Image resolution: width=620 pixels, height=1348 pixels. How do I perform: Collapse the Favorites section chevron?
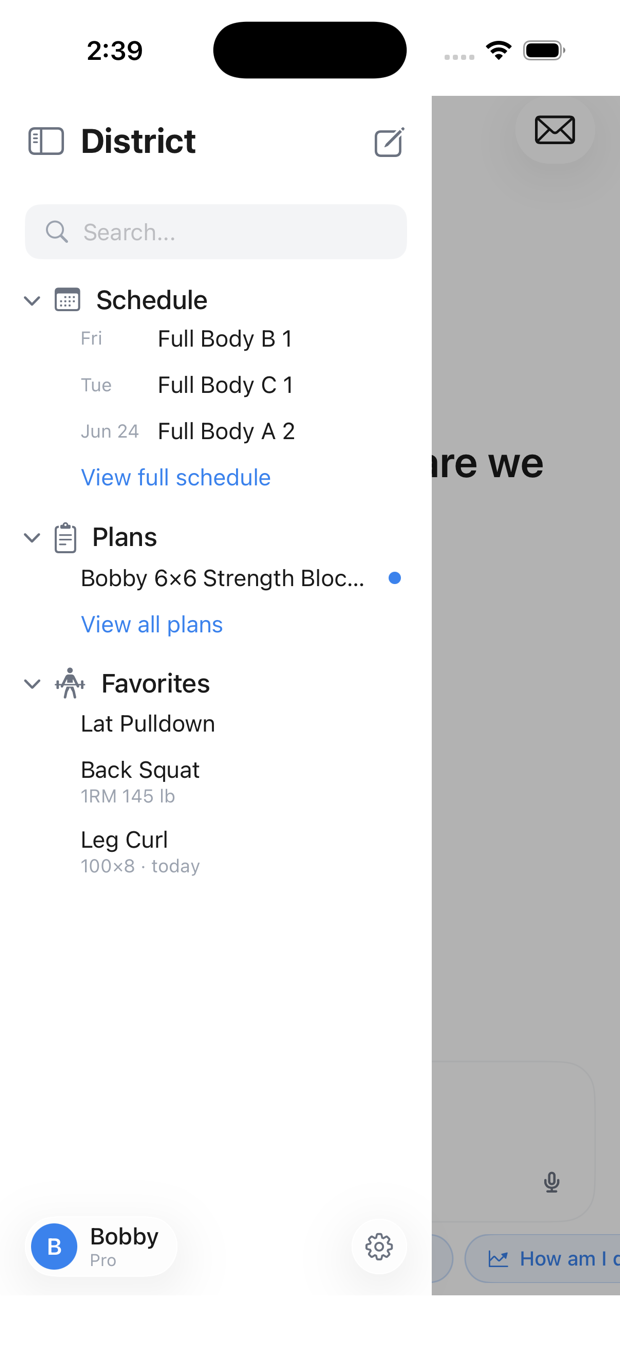(32, 684)
